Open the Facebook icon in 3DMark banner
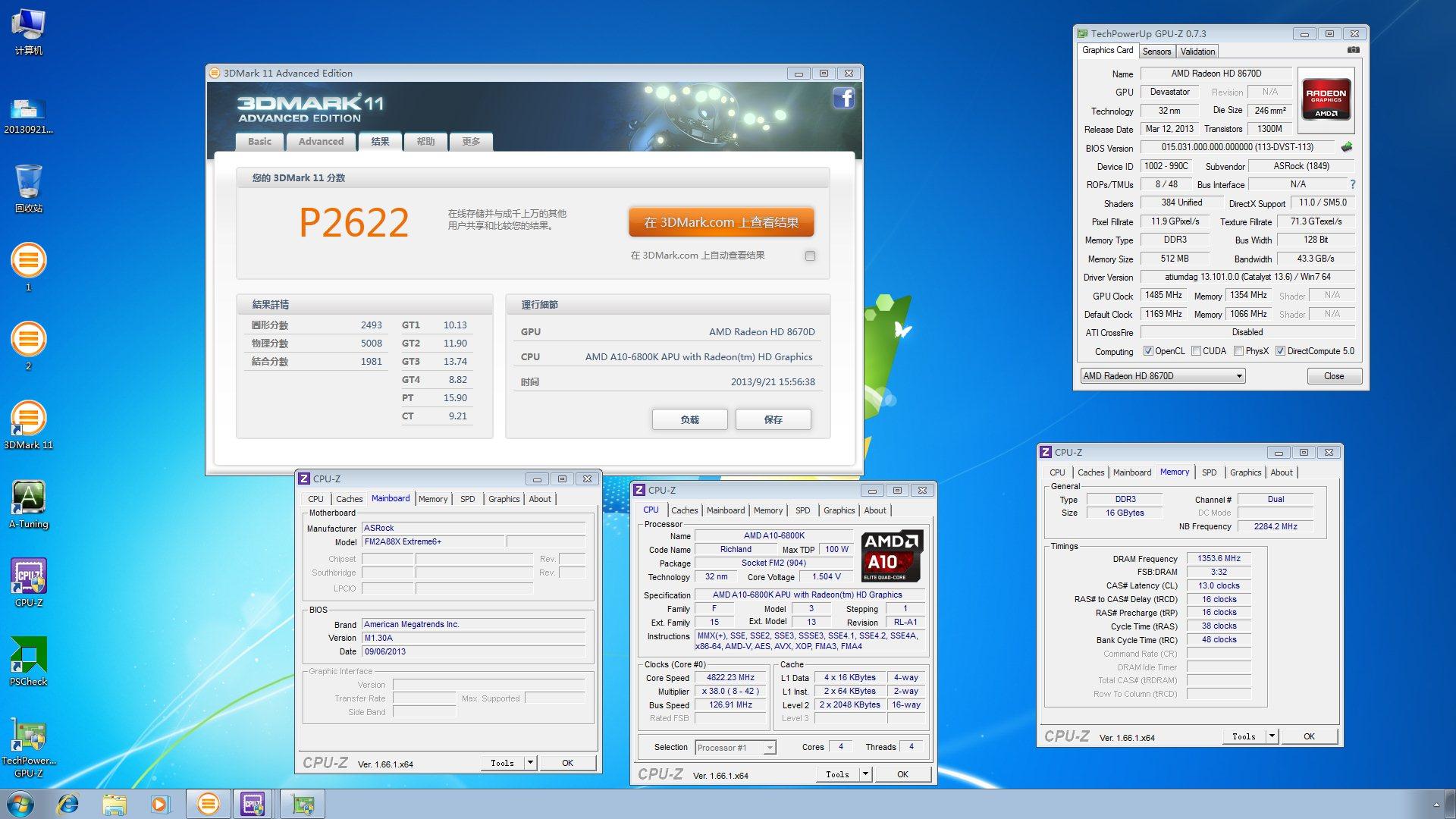The height and width of the screenshot is (819, 1456). pyautogui.click(x=844, y=98)
